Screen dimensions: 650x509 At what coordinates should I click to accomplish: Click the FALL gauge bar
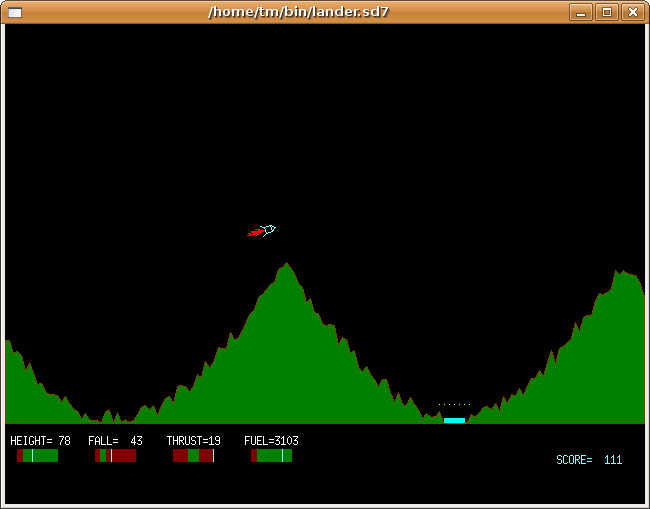point(115,456)
